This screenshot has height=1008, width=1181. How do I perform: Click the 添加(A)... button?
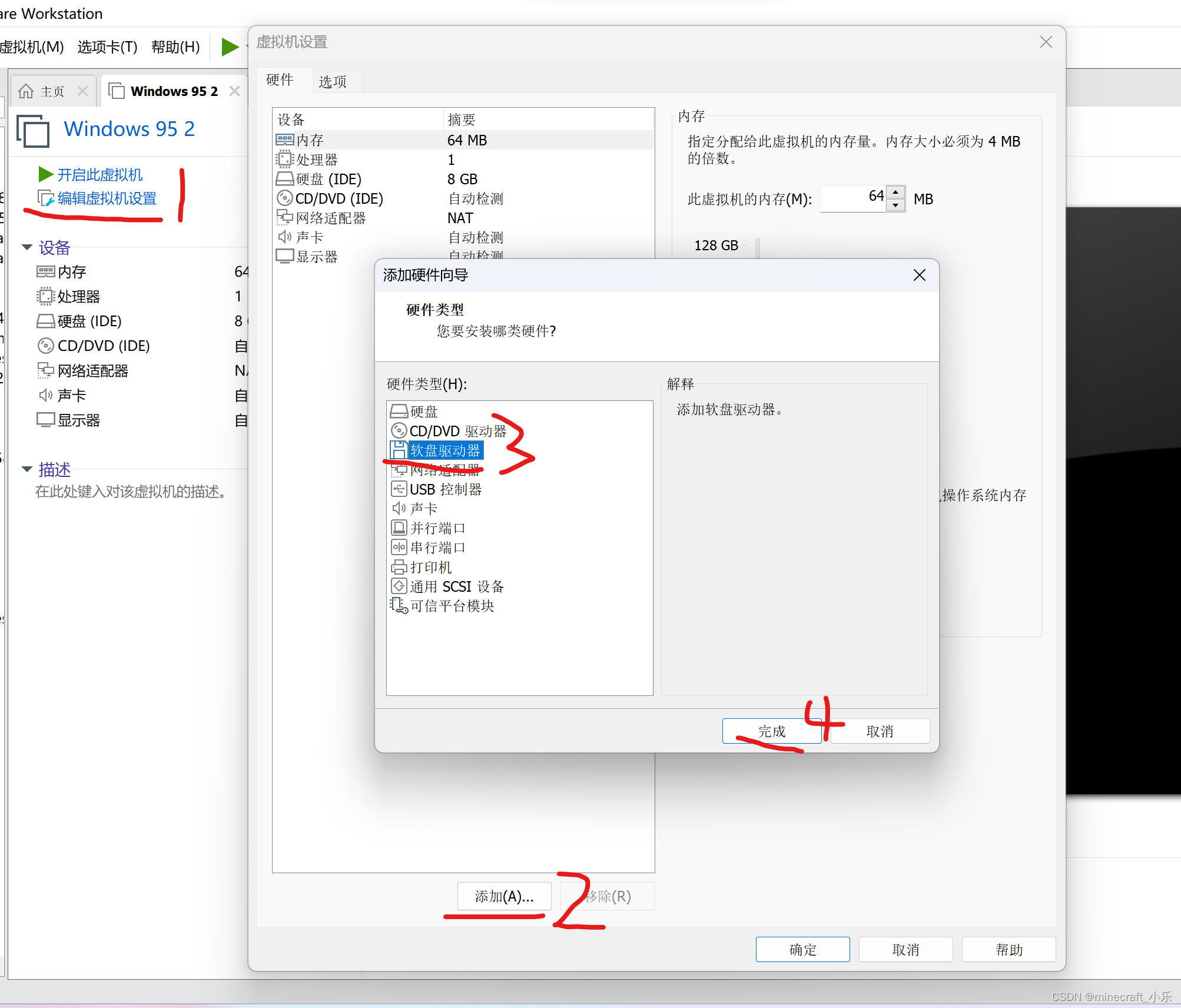coord(503,896)
